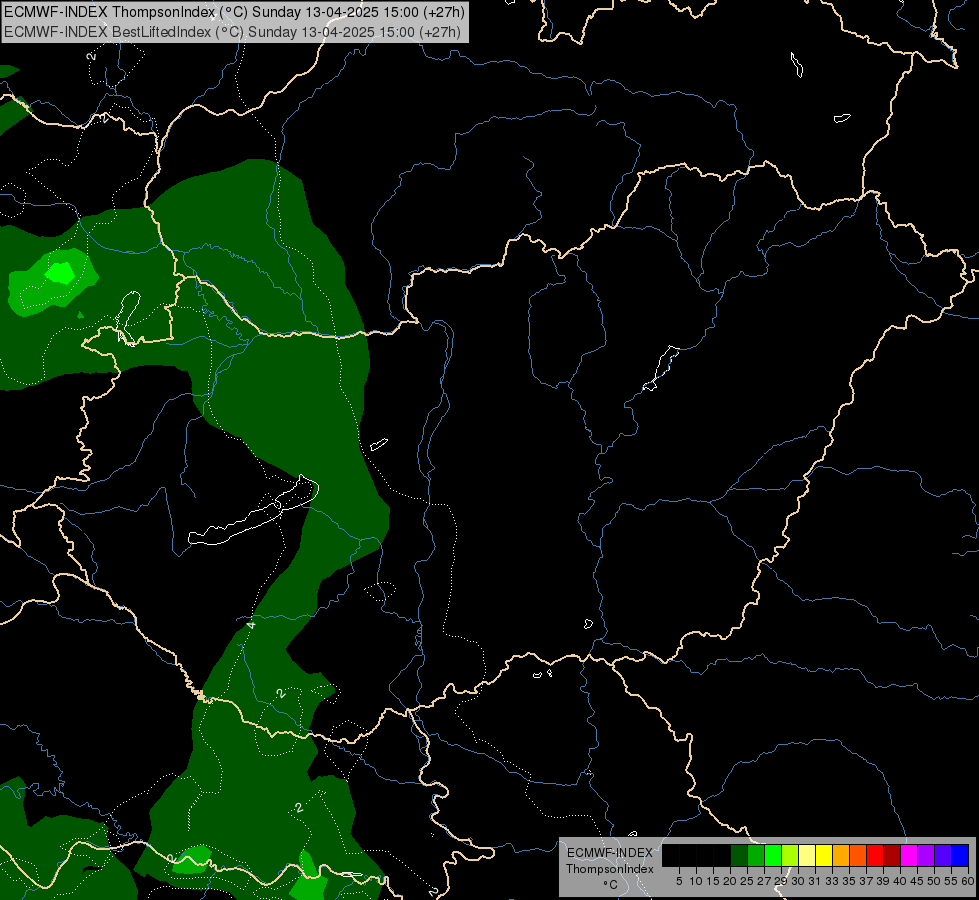Click the purple 45-50 legend swatch
979x900 pixels.
pos(926,855)
